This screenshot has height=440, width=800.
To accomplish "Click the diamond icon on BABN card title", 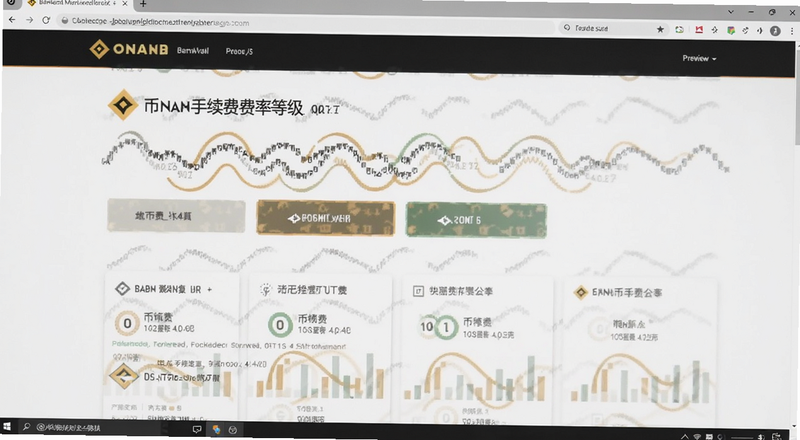I will (x=122, y=288).
